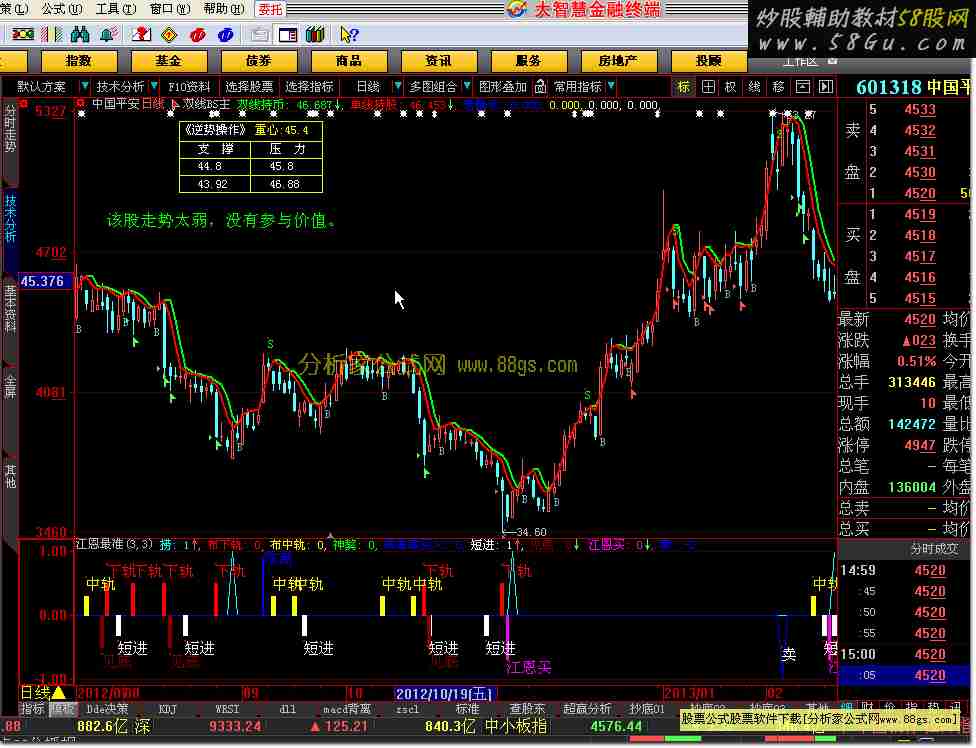Open the 债券 category tab
Viewport: 976px width, 748px height.
click(259, 61)
